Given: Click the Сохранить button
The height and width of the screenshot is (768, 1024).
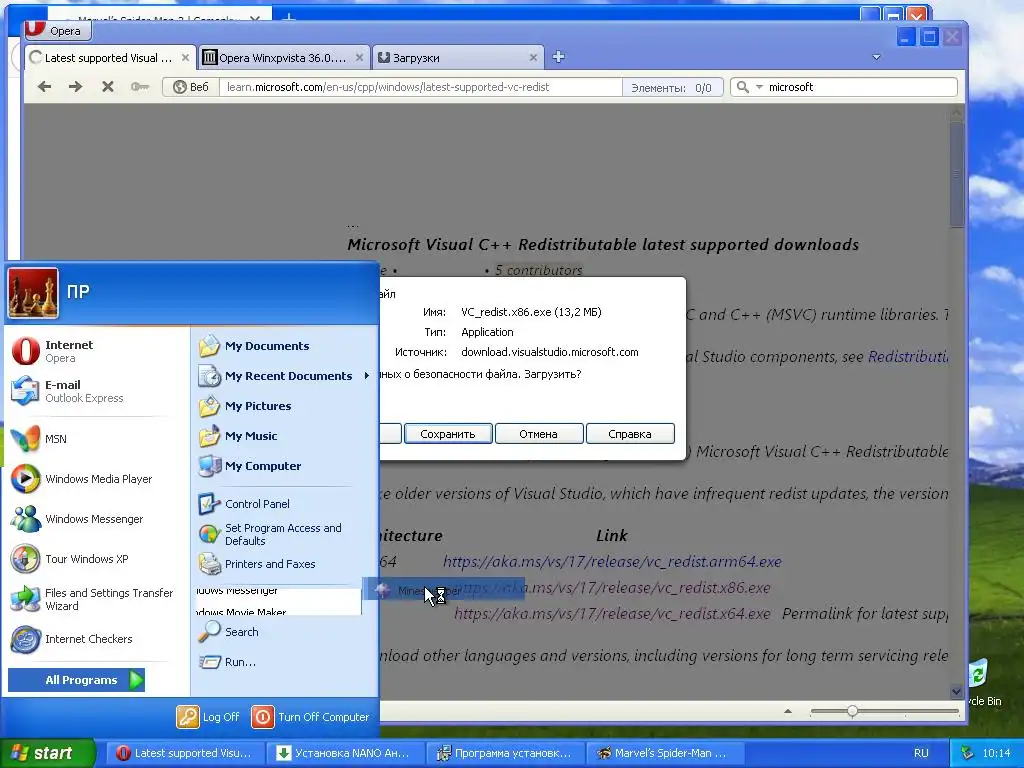Looking at the screenshot, I should click(447, 434).
